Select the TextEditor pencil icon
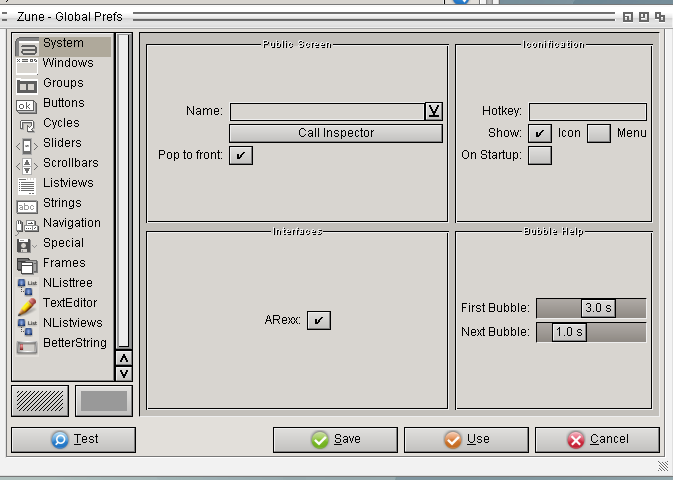The image size is (673, 480). pos(27,304)
